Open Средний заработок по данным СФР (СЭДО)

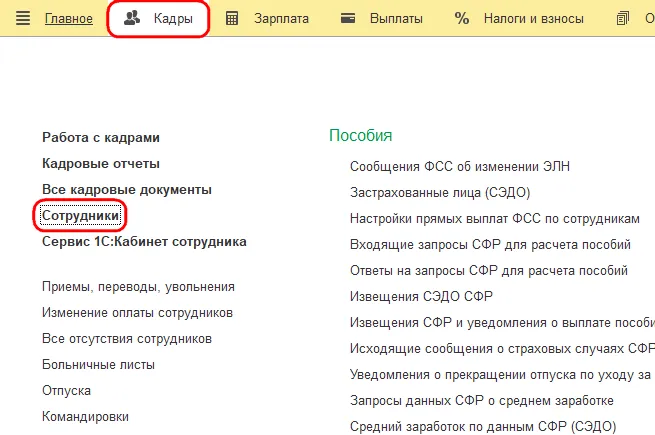tap(483, 427)
